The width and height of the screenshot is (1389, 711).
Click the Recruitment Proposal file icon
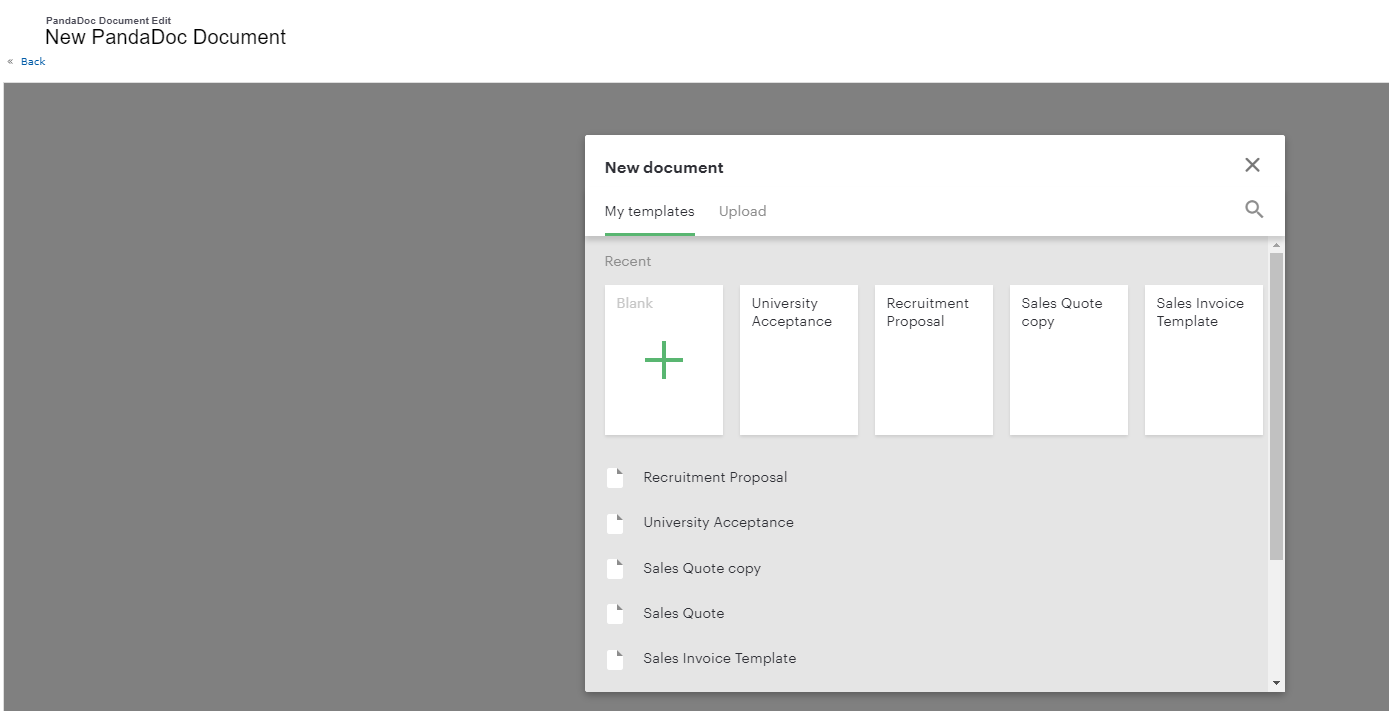(615, 478)
